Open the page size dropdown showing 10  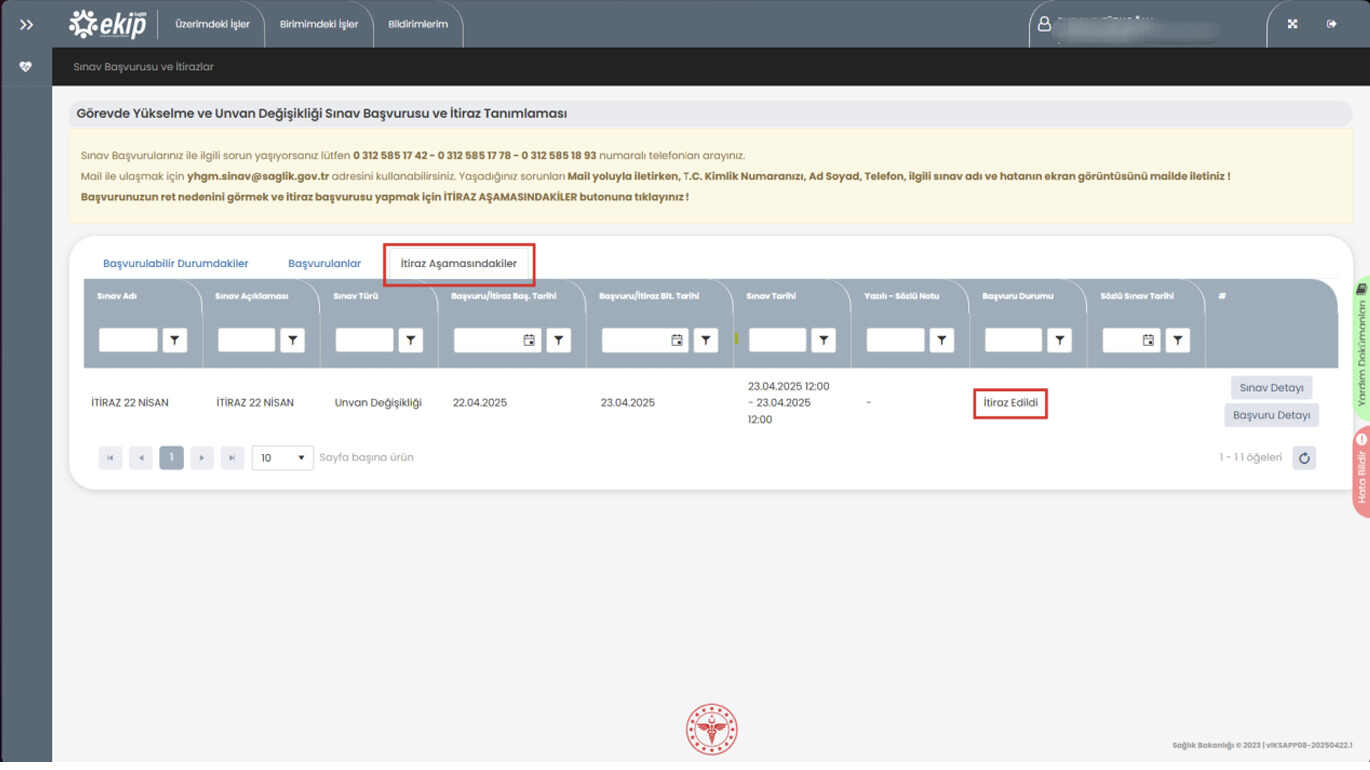tap(283, 458)
